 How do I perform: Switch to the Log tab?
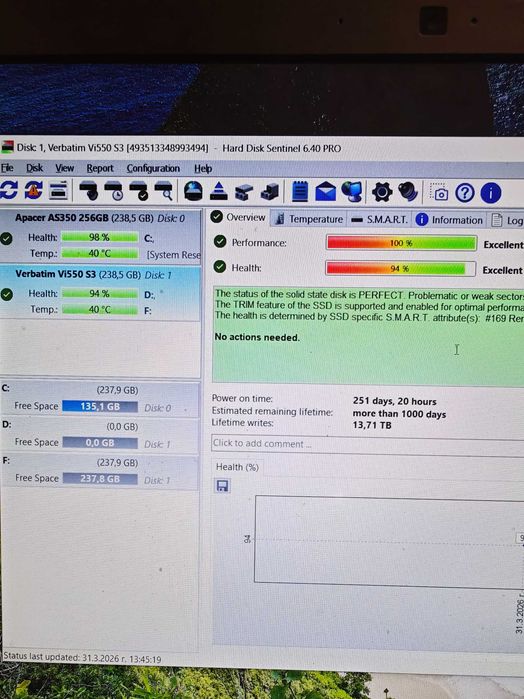point(506,220)
